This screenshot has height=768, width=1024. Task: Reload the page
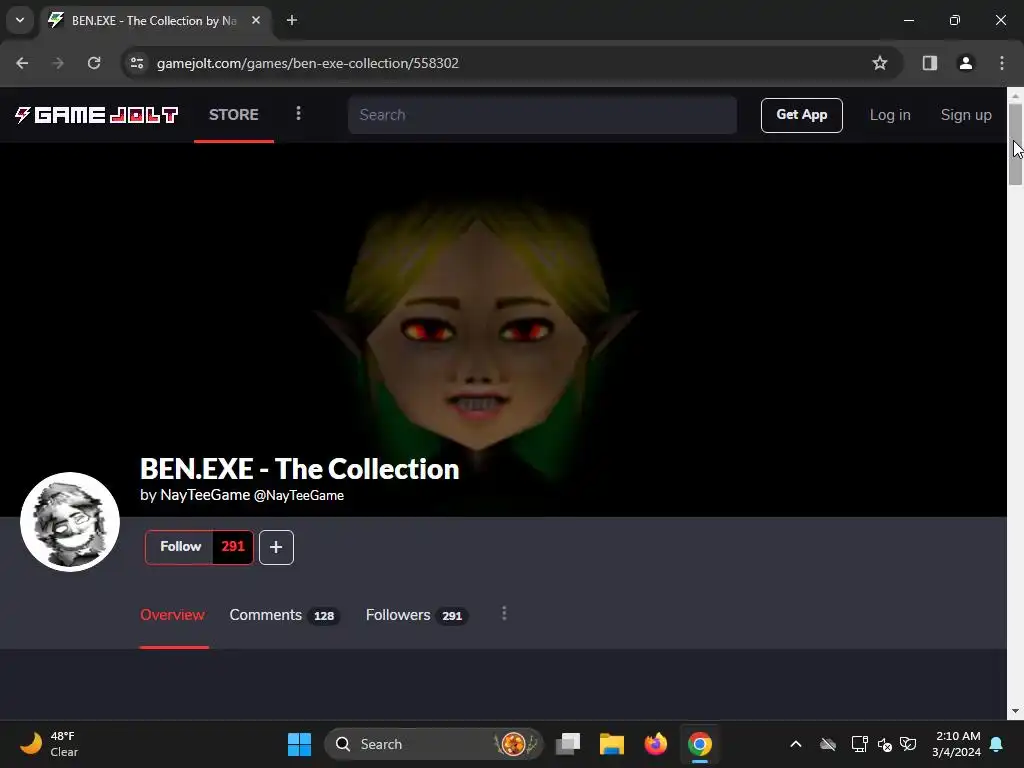tap(94, 63)
